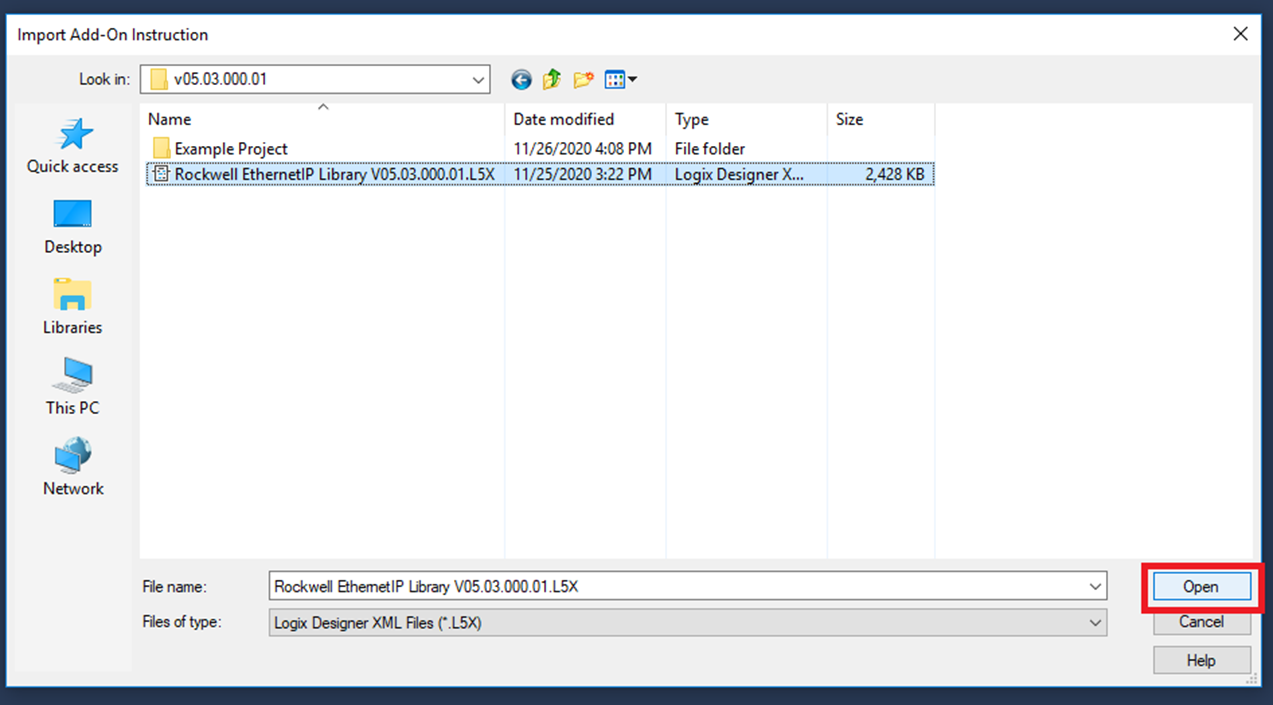Click the Up One Level folder icon
The width and height of the screenshot is (1273, 705).
tap(551, 79)
